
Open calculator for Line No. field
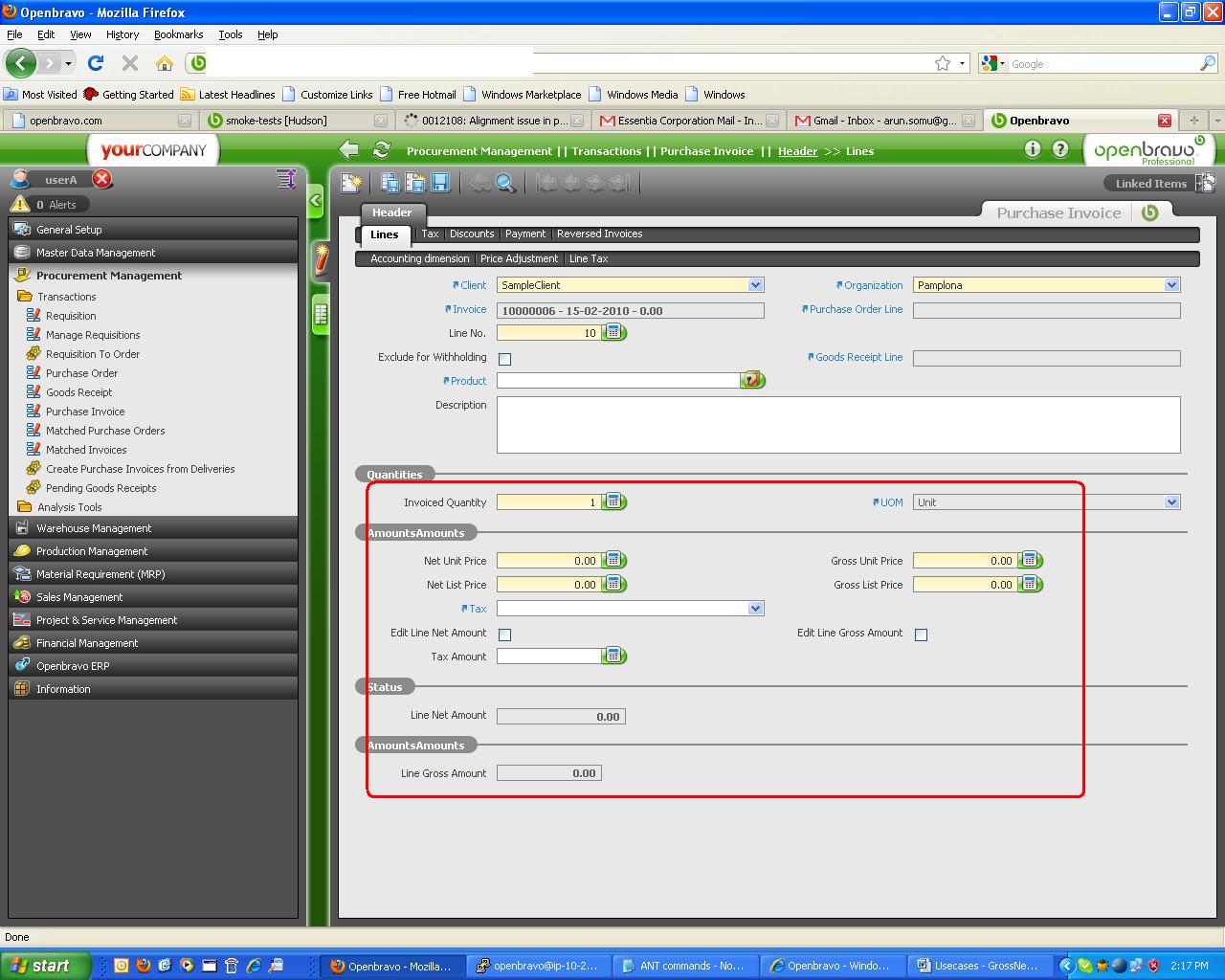pos(614,333)
